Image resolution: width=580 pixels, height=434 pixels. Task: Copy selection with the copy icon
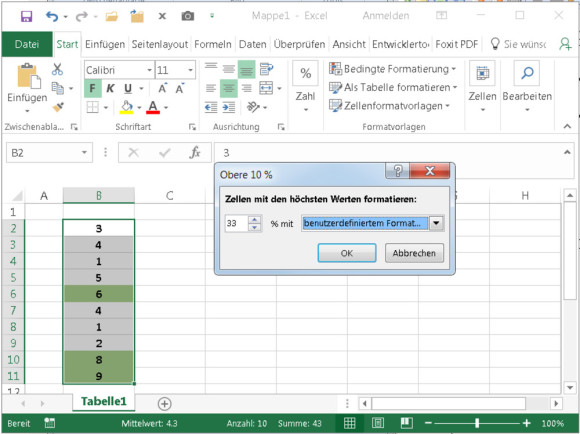point(57,88)
